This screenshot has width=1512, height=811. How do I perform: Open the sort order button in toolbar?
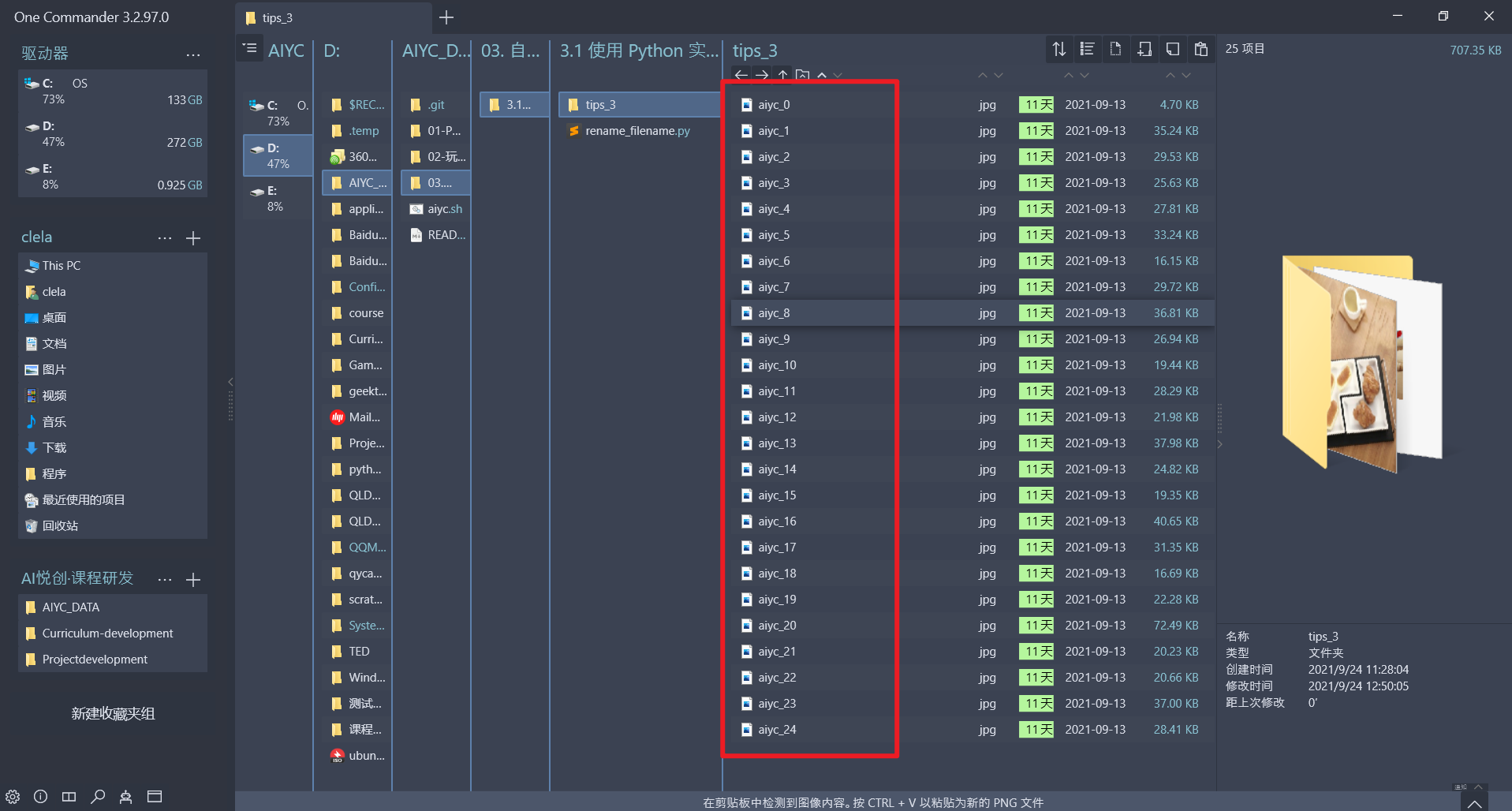point(1058,49)
